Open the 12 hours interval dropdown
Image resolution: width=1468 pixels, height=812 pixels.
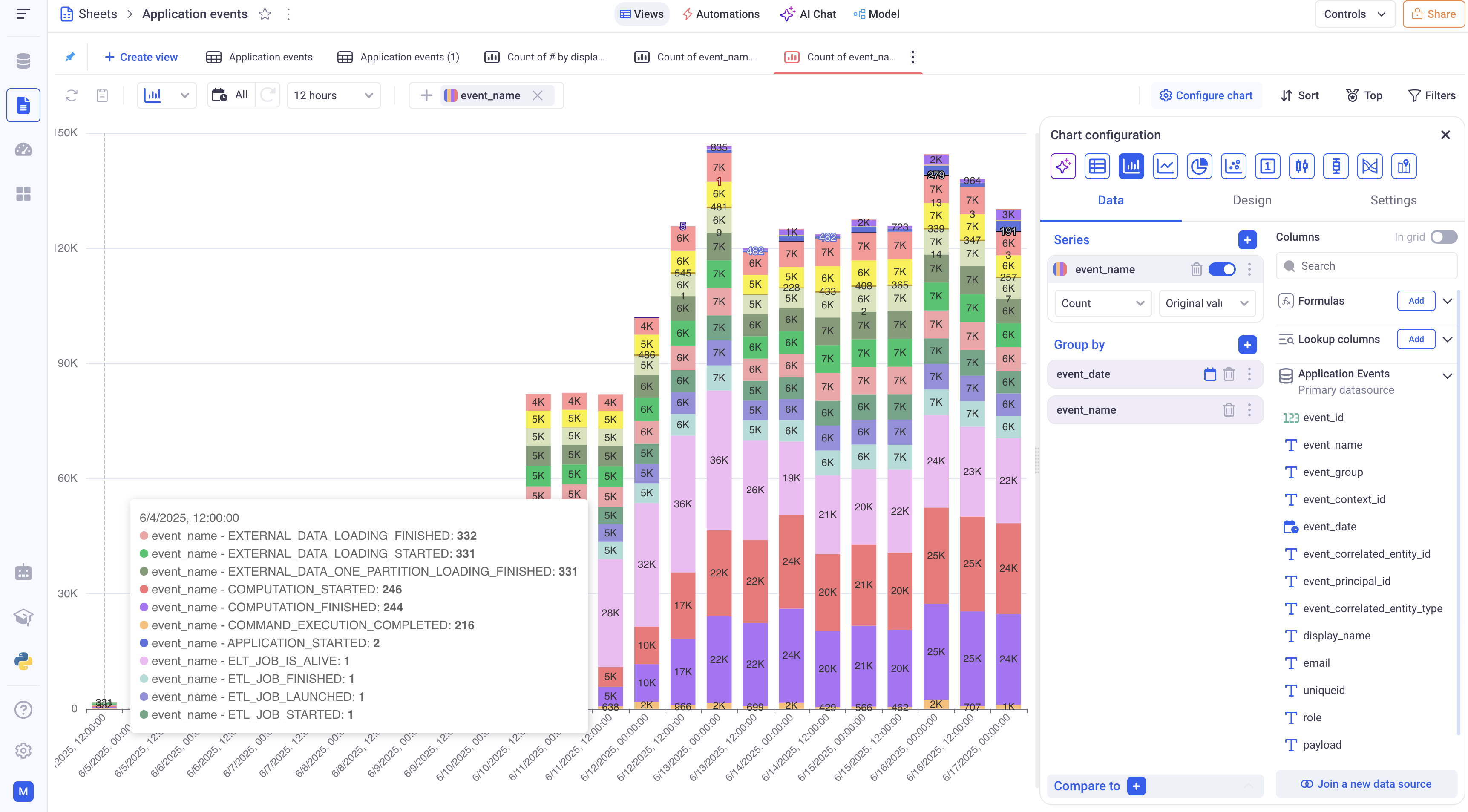pyautogui.click(x=334, y=96)
